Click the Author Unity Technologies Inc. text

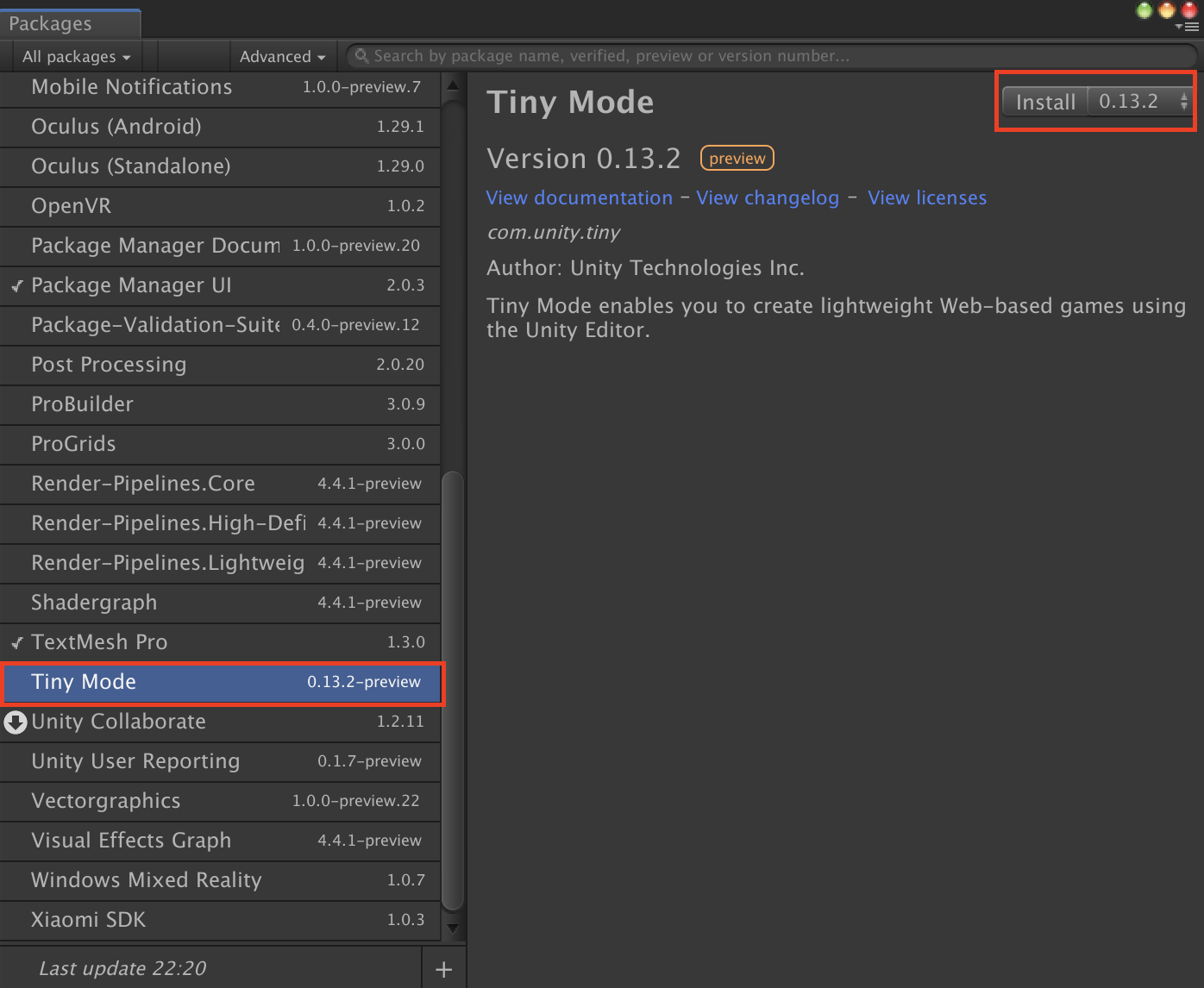coord(645,268)
